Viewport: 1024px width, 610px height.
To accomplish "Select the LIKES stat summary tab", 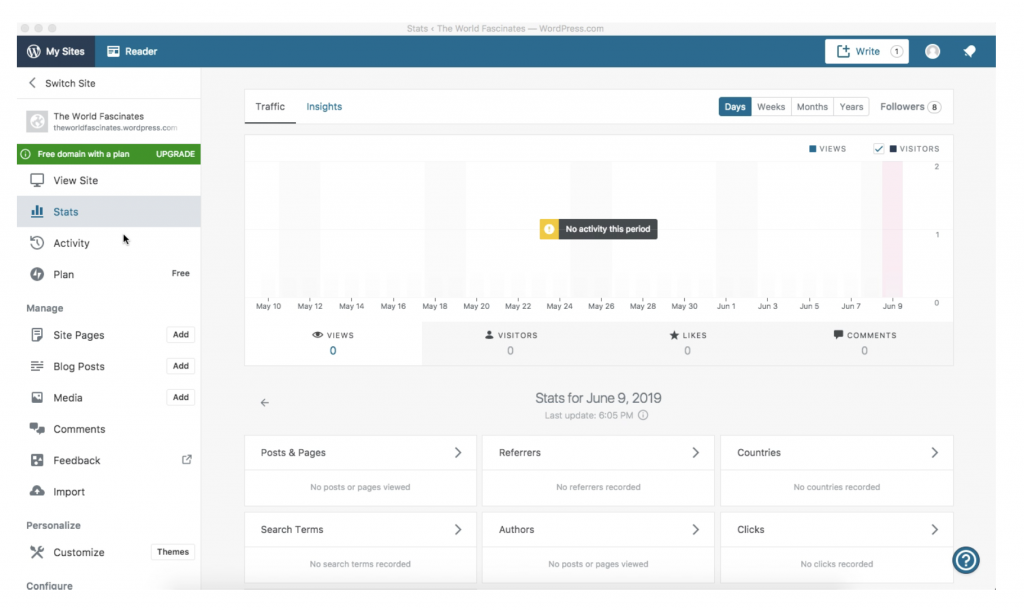I will coord(687,343).
